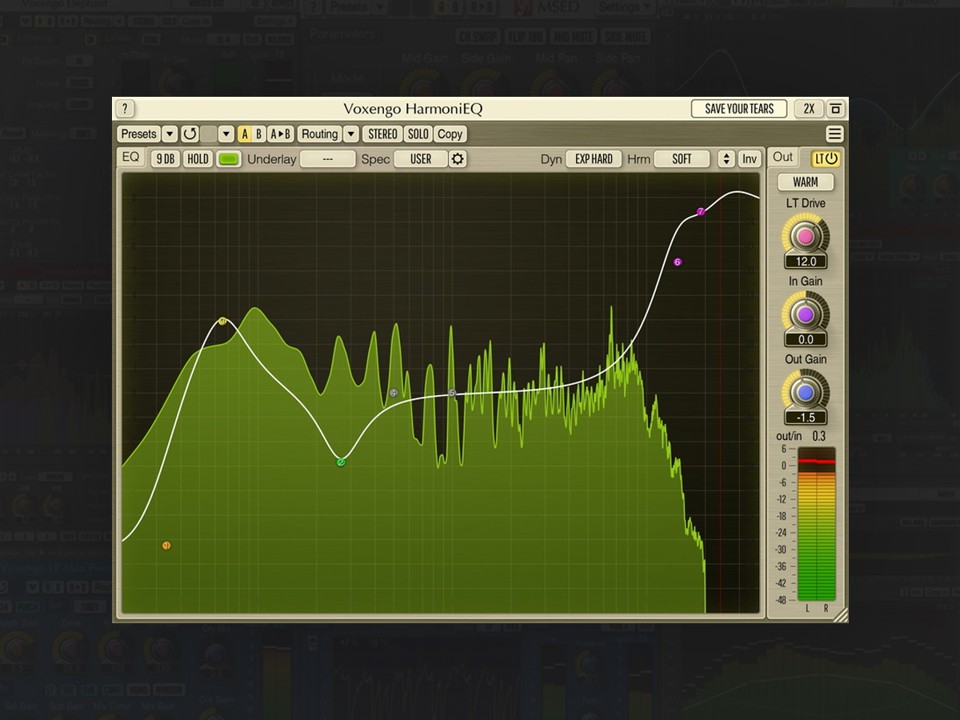
Task: Click the Copy button
Action: click(x=450, y=134)
